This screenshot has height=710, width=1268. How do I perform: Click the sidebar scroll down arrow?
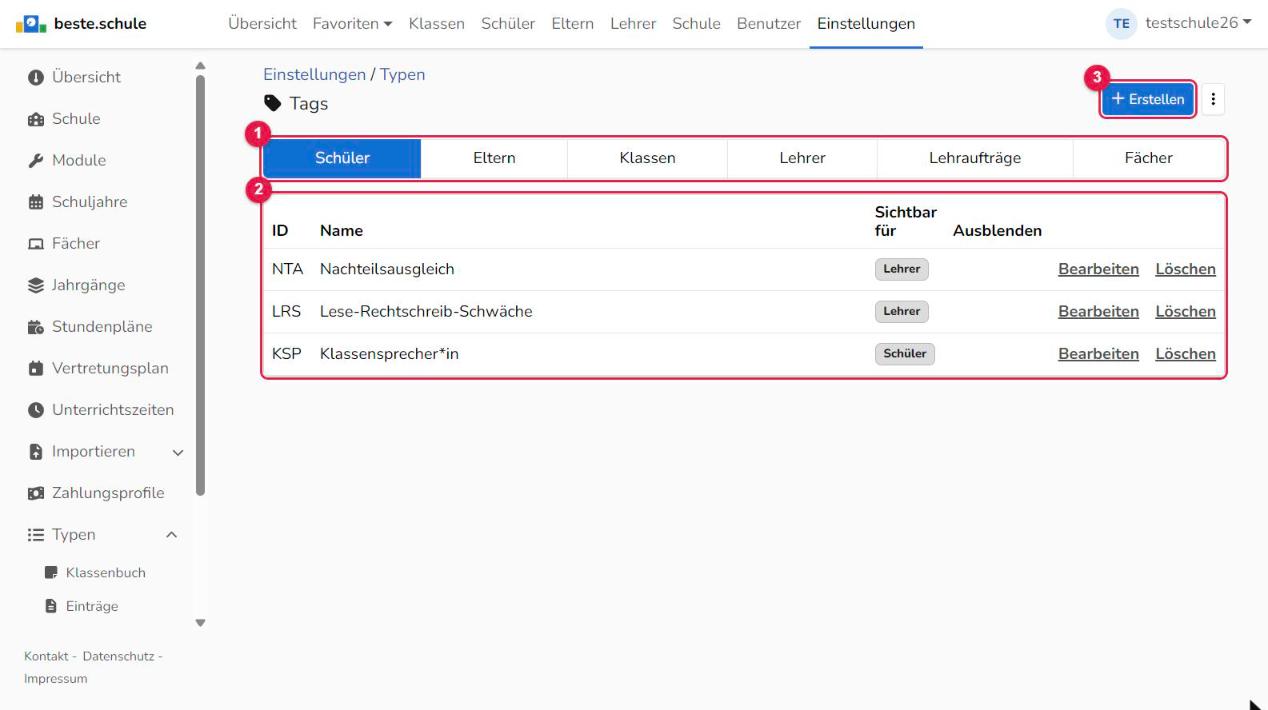pos(200,623)
